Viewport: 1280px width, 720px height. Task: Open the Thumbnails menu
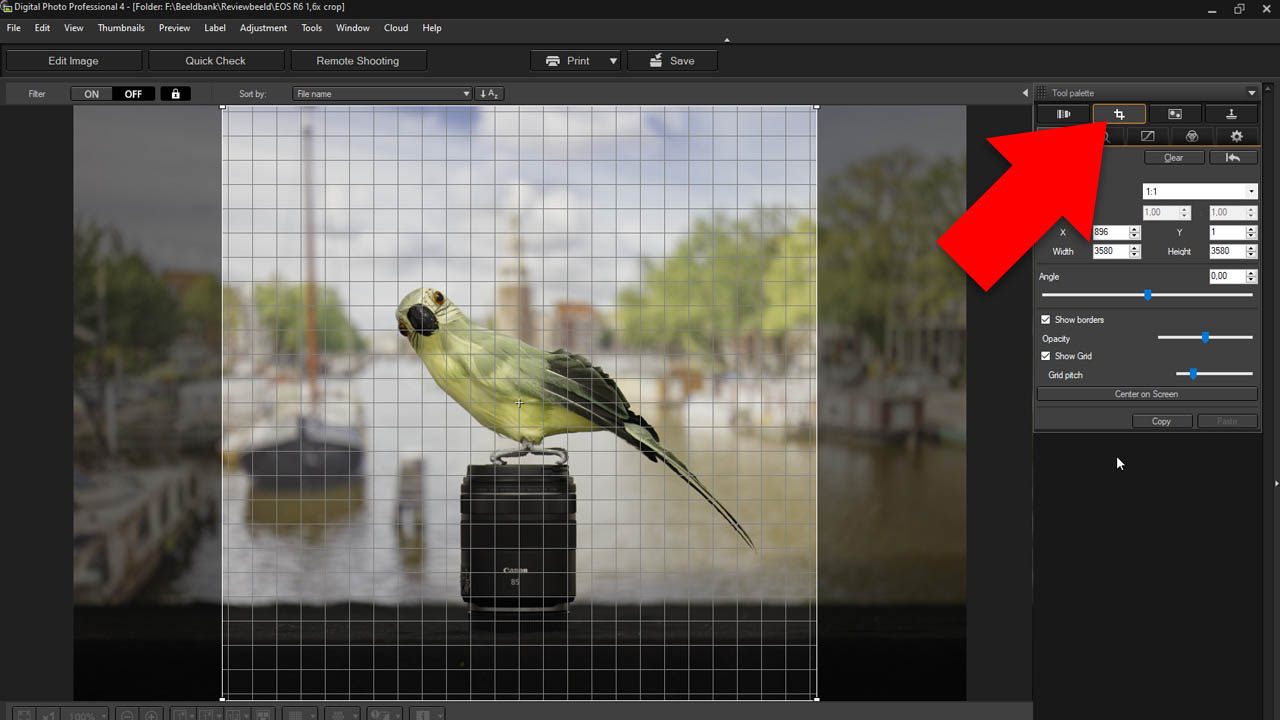tap(121, 28)
